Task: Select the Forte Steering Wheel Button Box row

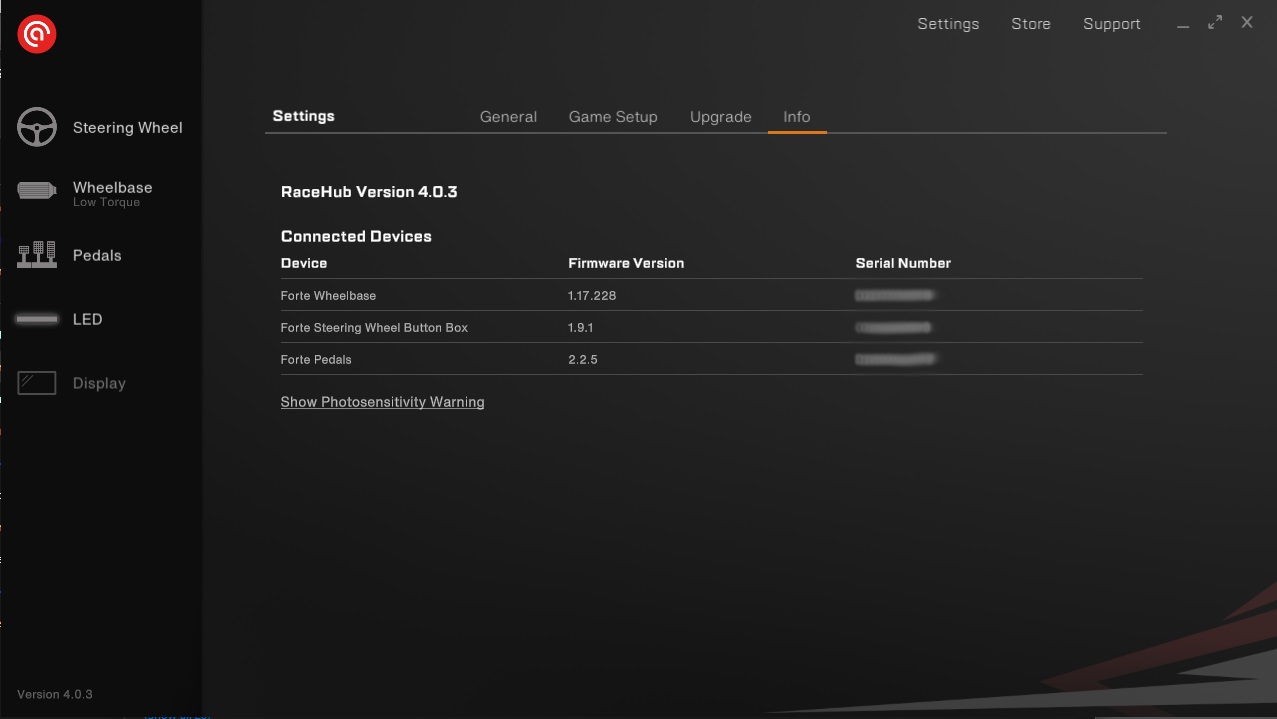Action: (x=711, y=327)
